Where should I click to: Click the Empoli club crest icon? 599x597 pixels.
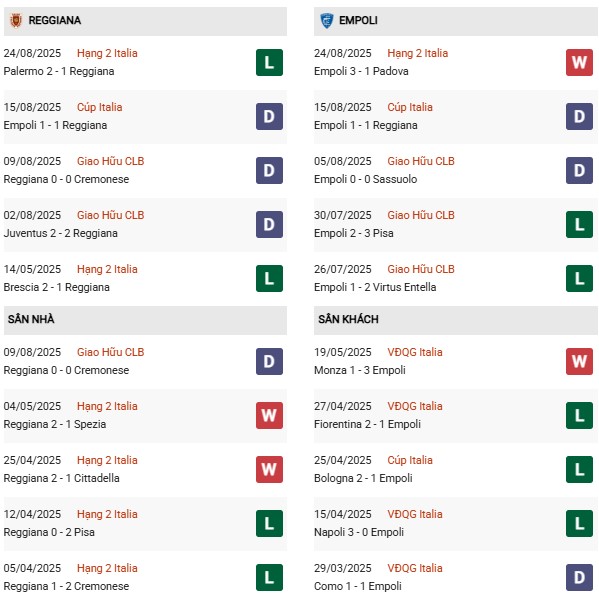(327, 21)
